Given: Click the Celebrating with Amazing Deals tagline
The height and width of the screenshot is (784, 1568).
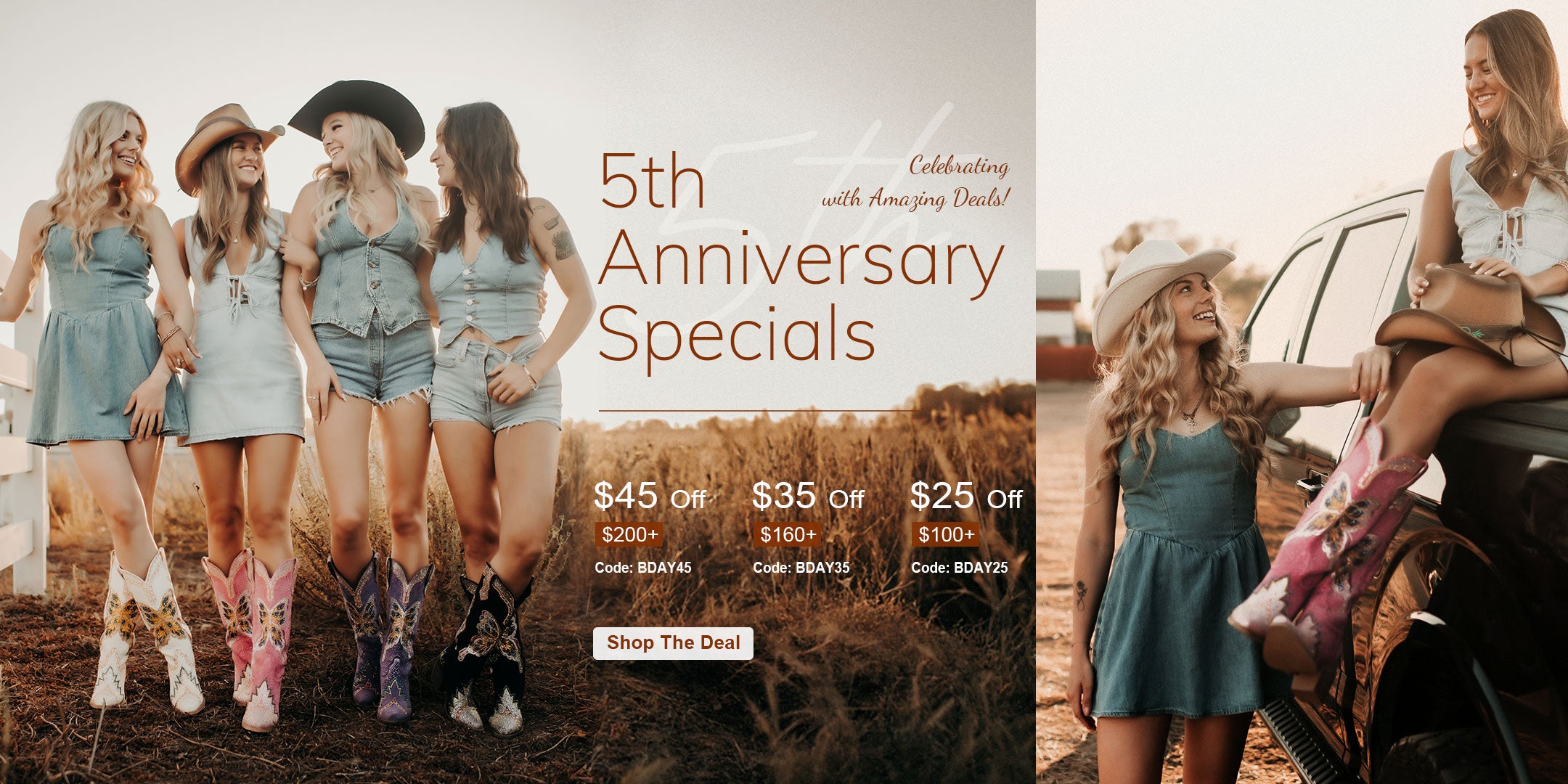Looking at the screenshot, I should point(916,181).
